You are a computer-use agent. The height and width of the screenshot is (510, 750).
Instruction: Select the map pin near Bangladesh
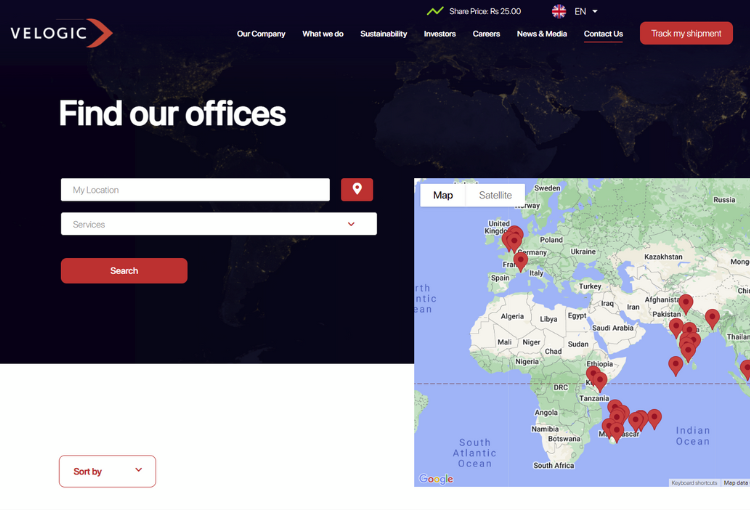point(712,319)
